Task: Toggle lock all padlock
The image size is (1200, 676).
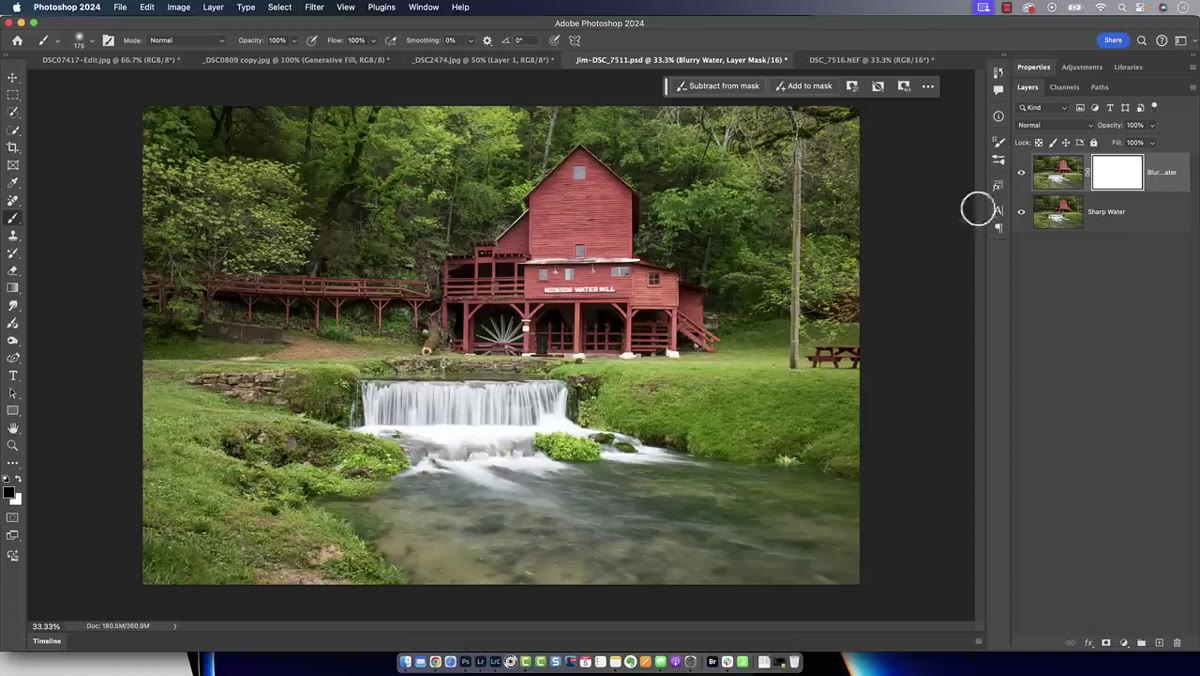Action: click(x=1093, y=143)
